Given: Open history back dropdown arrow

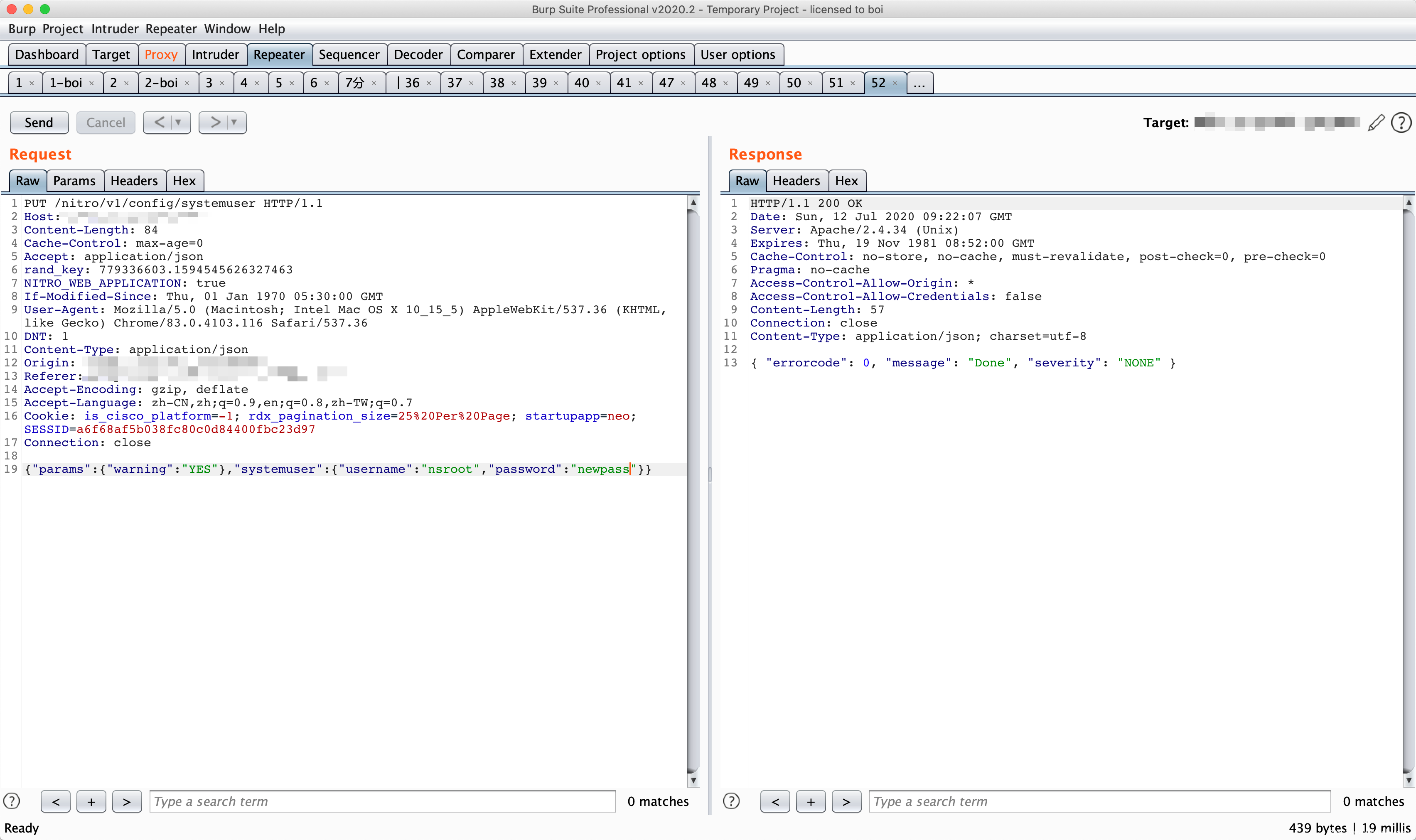Looking at the screenshot, I should (x=179, y=122).
